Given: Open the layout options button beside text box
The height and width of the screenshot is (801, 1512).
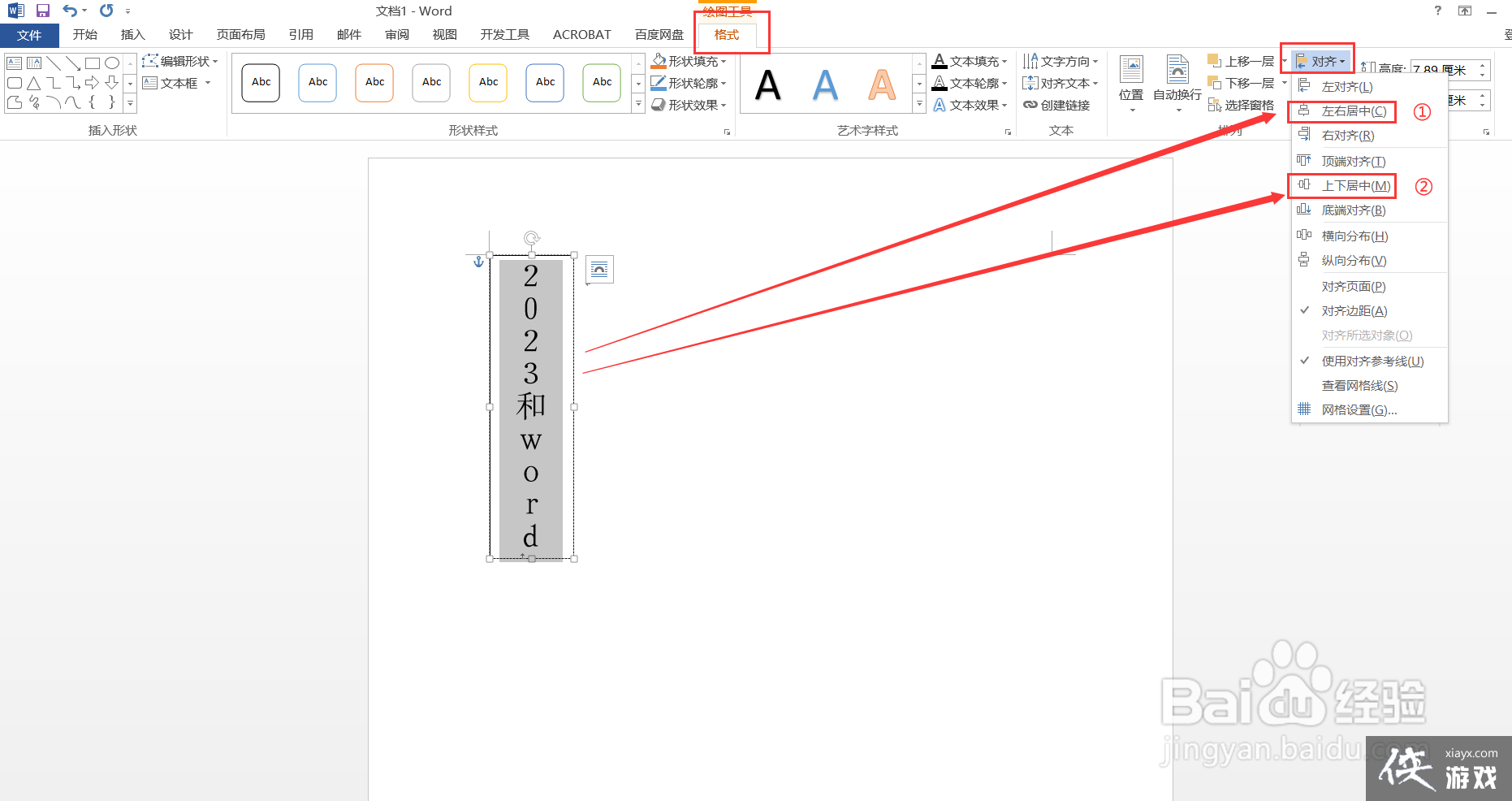Looking at the screenshot, I should tap(599, 270).
